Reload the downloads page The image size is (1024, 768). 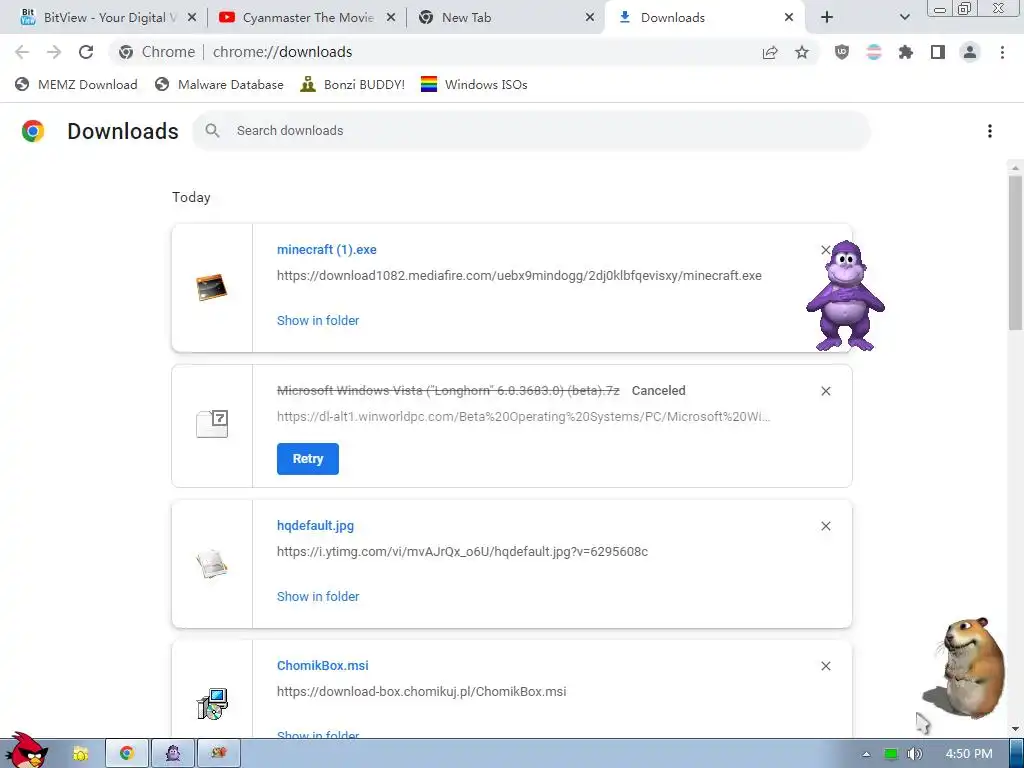coord(86,52)
